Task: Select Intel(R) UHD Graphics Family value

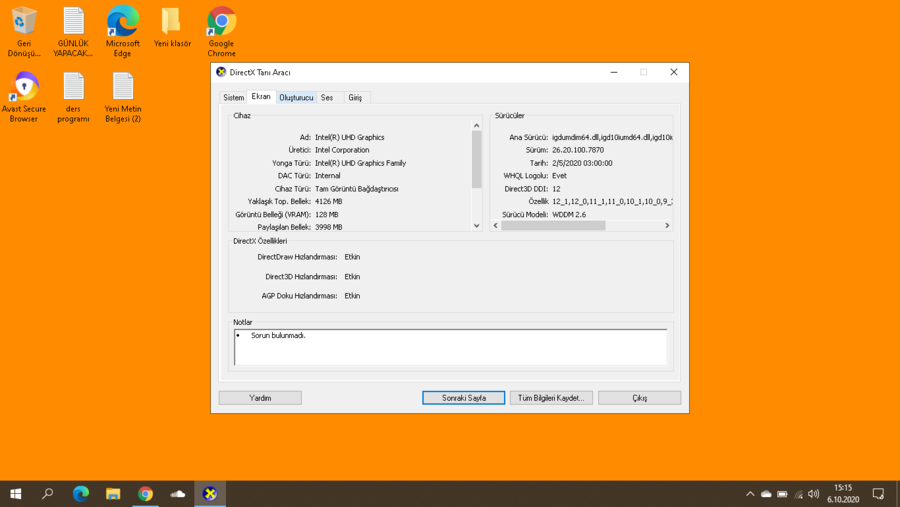Action: click(360, 163)
